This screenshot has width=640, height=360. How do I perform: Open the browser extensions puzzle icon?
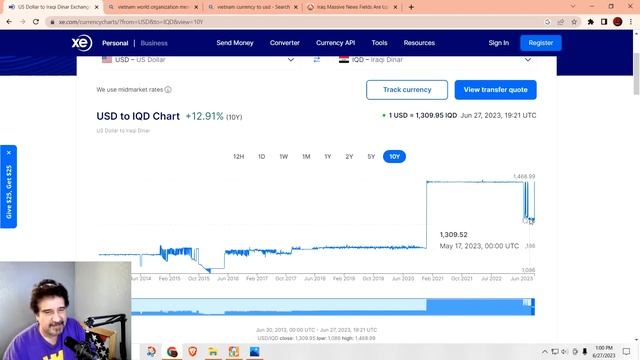tap(591, 22)
